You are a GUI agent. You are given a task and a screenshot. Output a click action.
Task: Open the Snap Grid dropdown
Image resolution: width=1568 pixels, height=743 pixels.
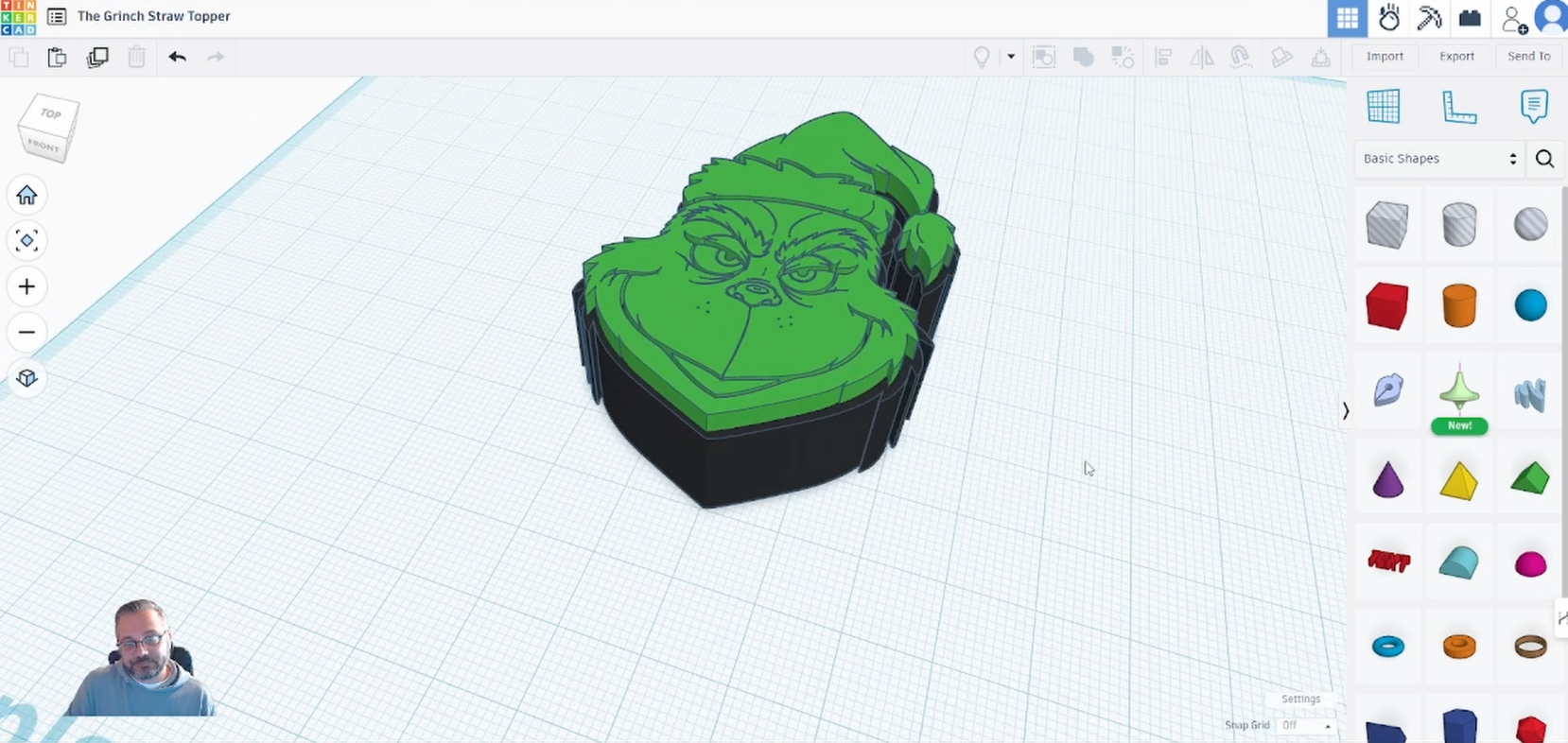pyautogui.click(x=1306, y=725)
